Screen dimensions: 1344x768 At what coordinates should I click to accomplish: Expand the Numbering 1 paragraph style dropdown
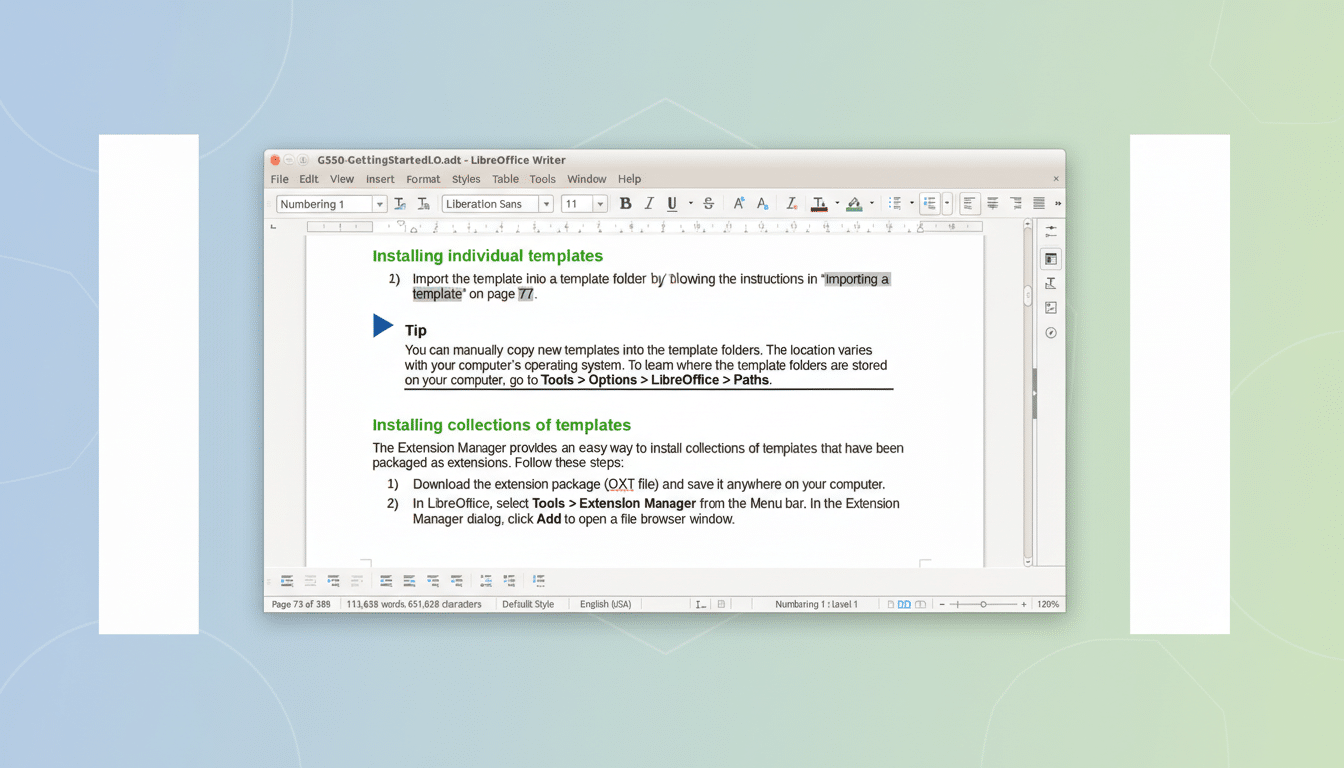pyautogui.click(x=379, y=204)
